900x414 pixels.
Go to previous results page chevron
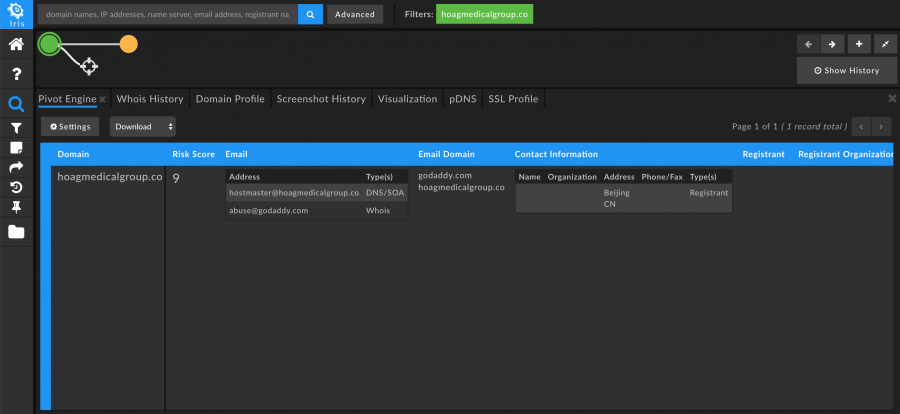coord(861,126)
